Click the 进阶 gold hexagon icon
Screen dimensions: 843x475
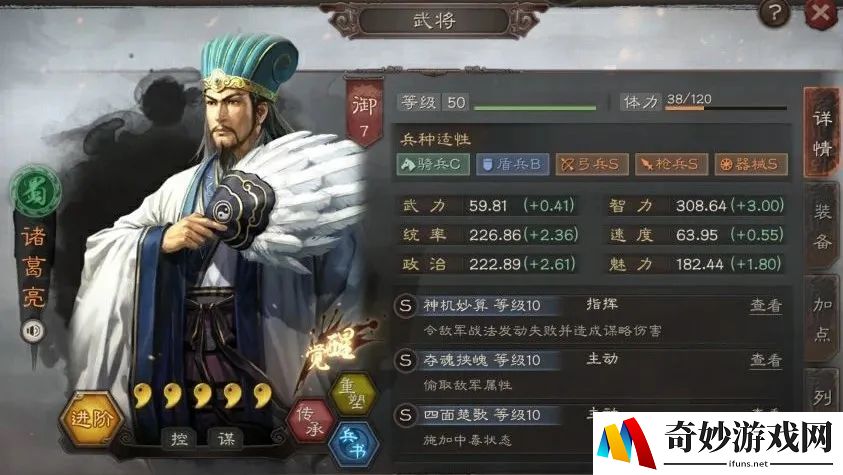(x=90, y=419)
